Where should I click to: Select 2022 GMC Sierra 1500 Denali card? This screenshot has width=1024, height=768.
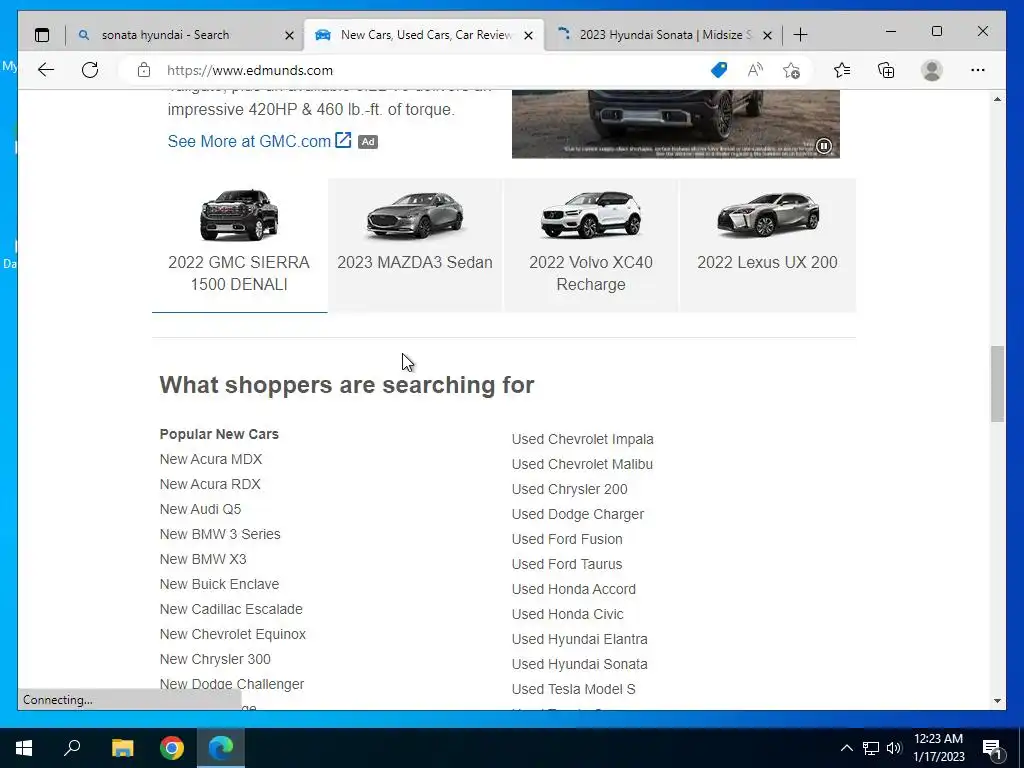click(239, 246)
